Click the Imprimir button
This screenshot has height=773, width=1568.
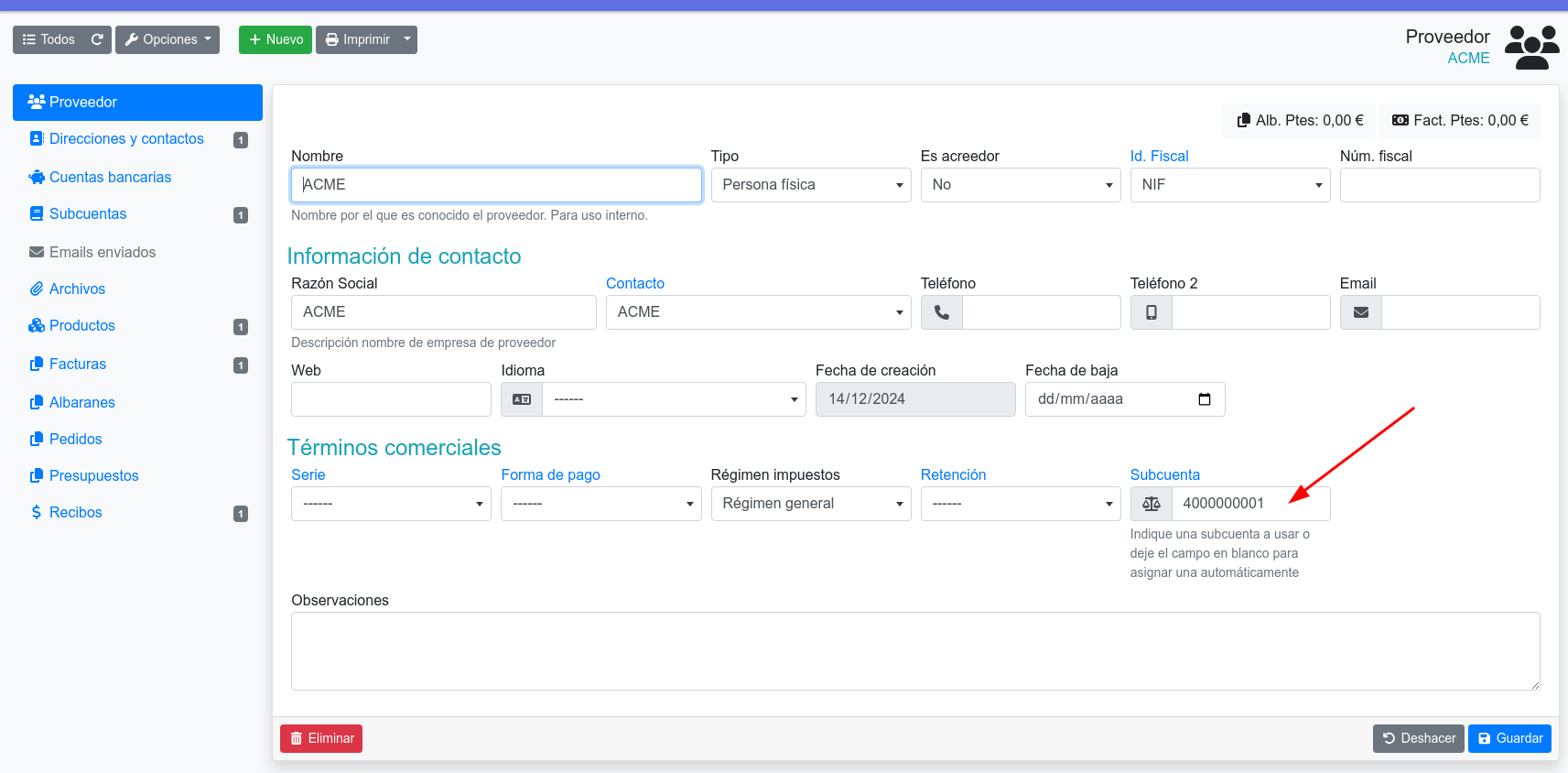(358, 39)
